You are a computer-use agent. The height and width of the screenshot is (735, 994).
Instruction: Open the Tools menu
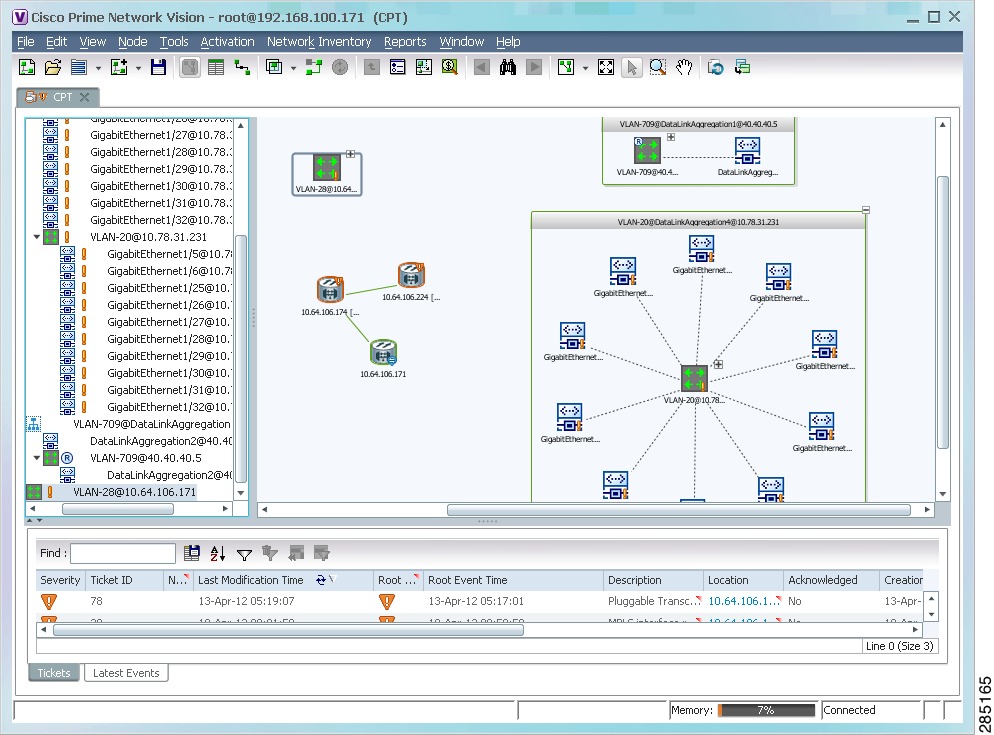coord(174,42)
